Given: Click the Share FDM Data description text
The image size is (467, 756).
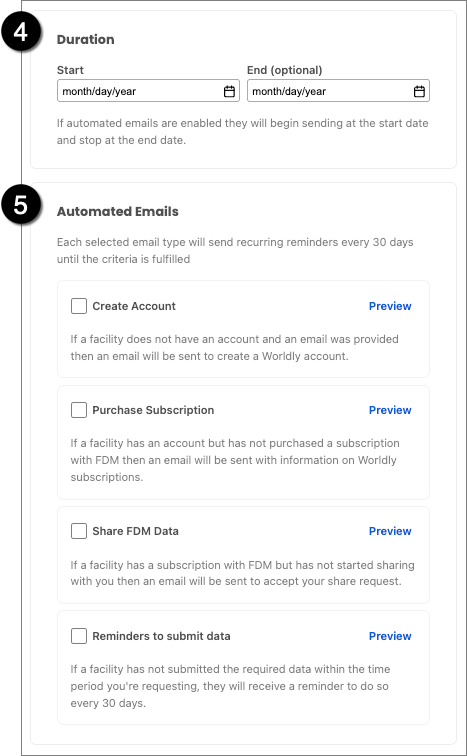Looking at the screenshot, I should pos(242,573).
